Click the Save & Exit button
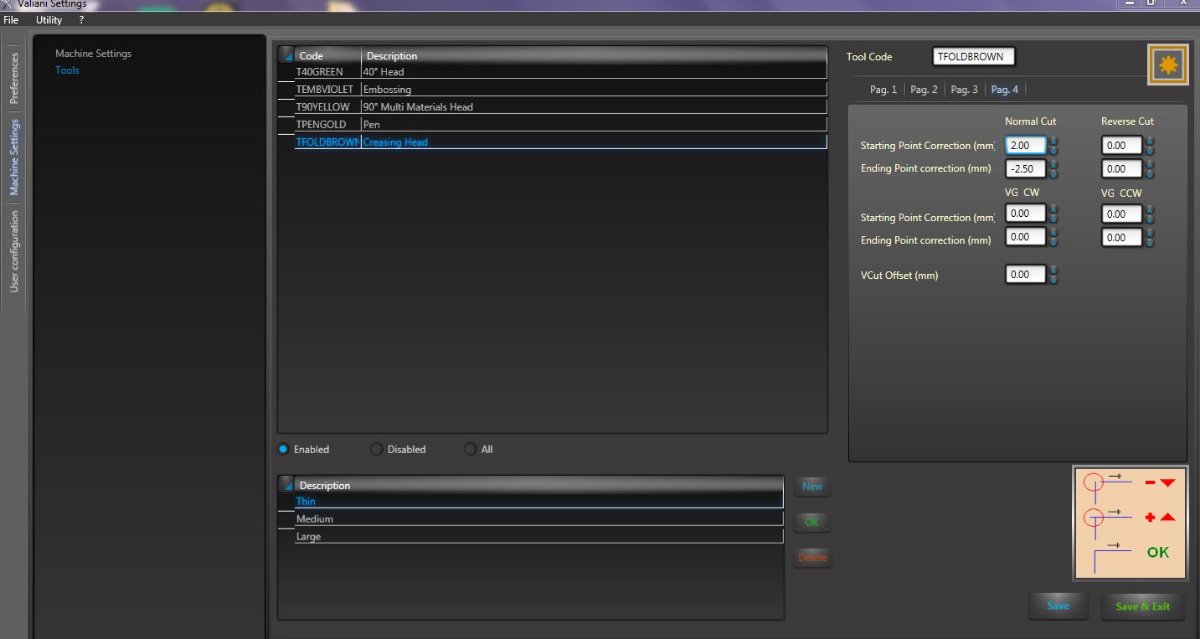Image resolution: width=1200 pixels, height=639 pixels. (1142, 606)
